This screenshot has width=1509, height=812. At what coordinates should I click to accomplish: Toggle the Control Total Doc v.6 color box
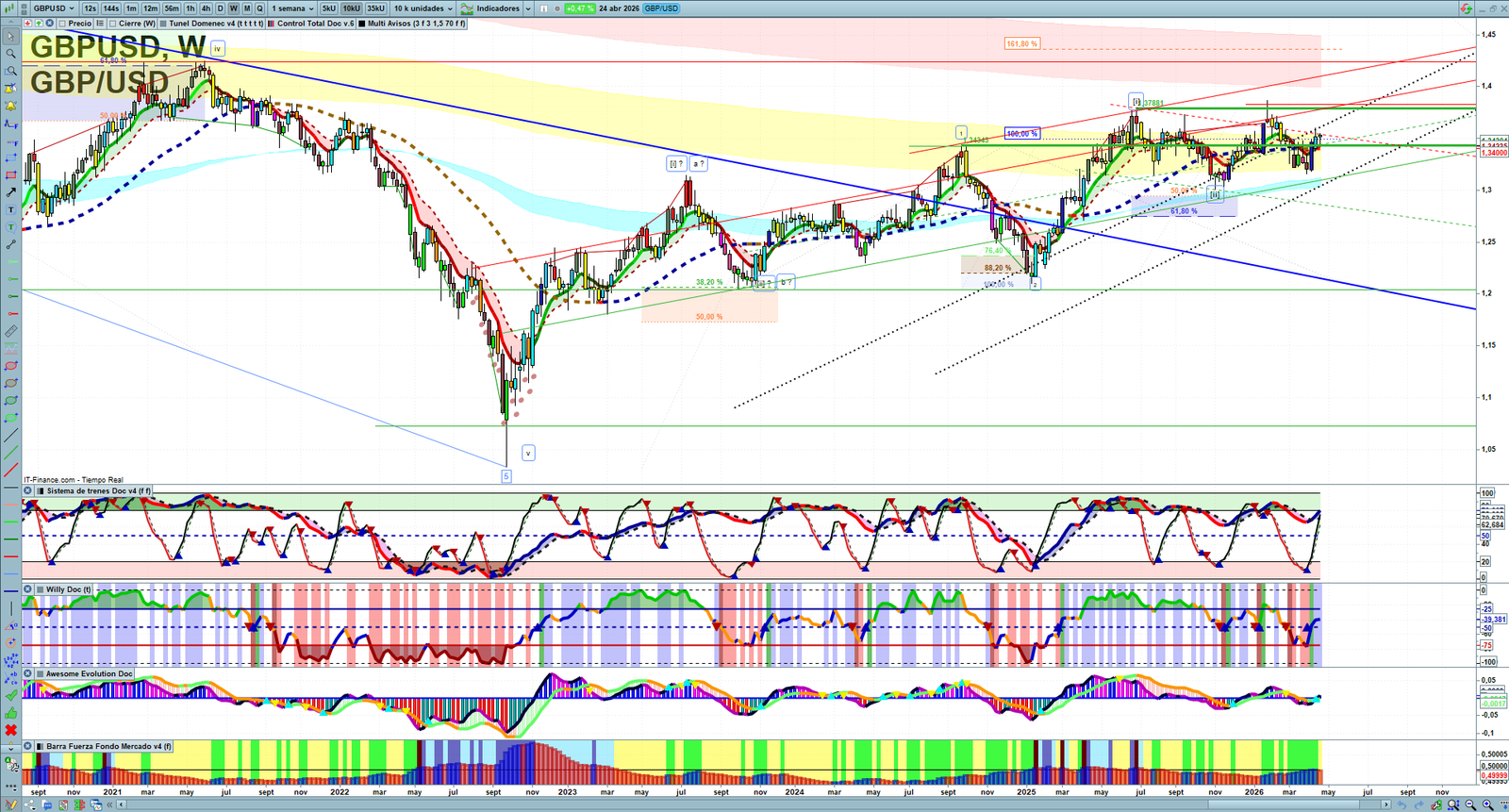[x=272, y=24]
